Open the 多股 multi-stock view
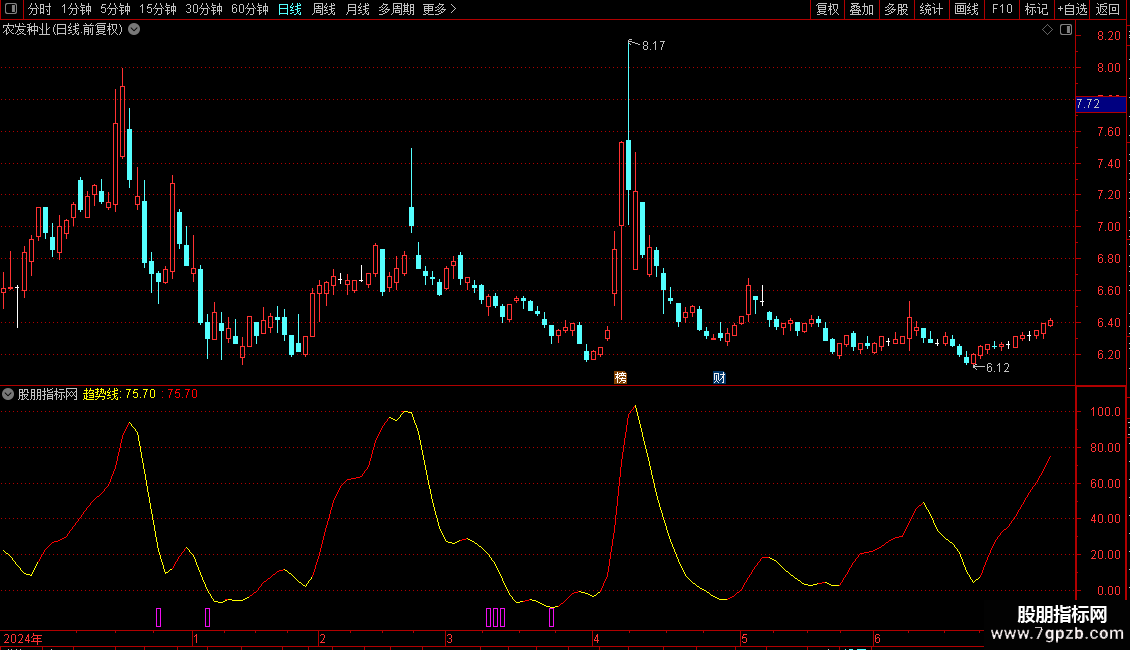This screenshot has height=650, width=1130. pos(897,9)
